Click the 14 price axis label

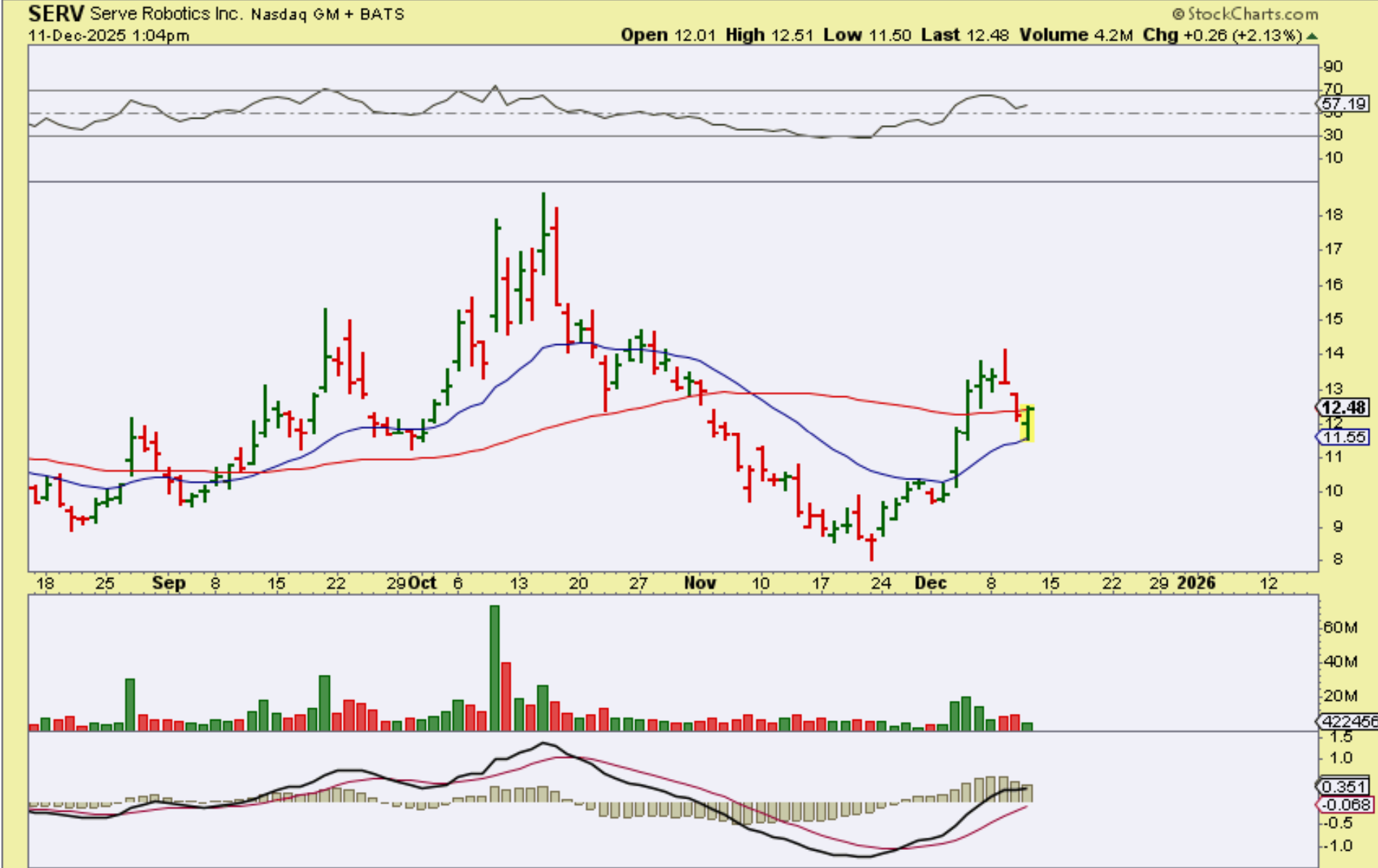click(1333, 353)
